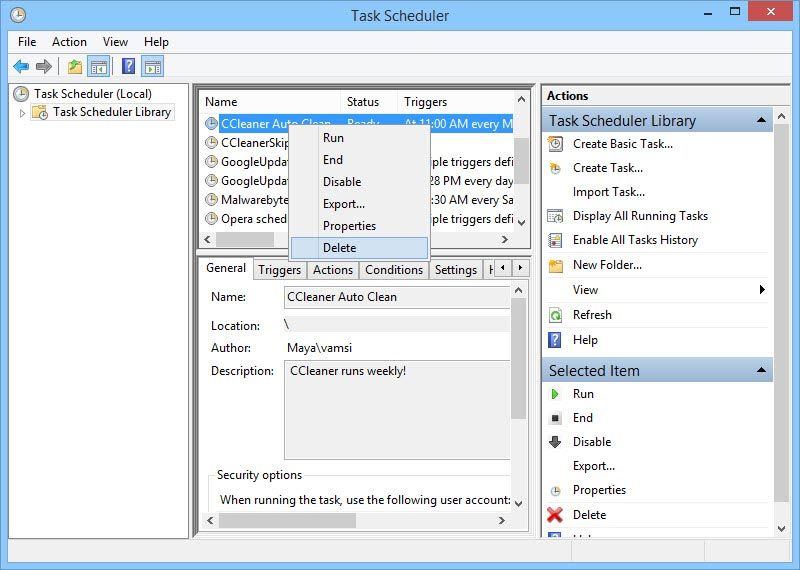Click the New Folder icon
The width and height of the screenshot is (800, 570).
[x=555, y=265]
